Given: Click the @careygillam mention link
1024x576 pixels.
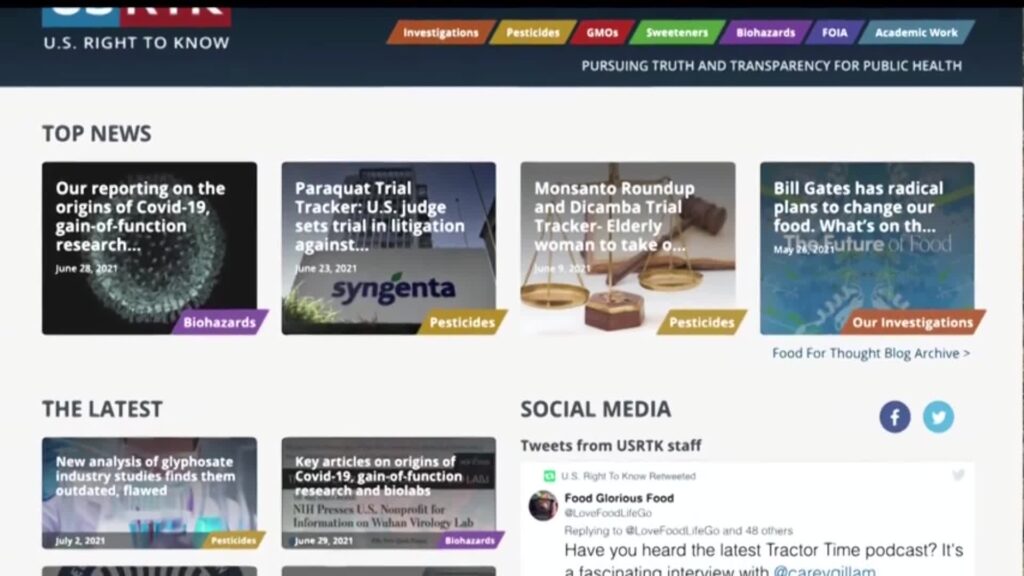Looking at the screenshot, I should click(824, 569).
